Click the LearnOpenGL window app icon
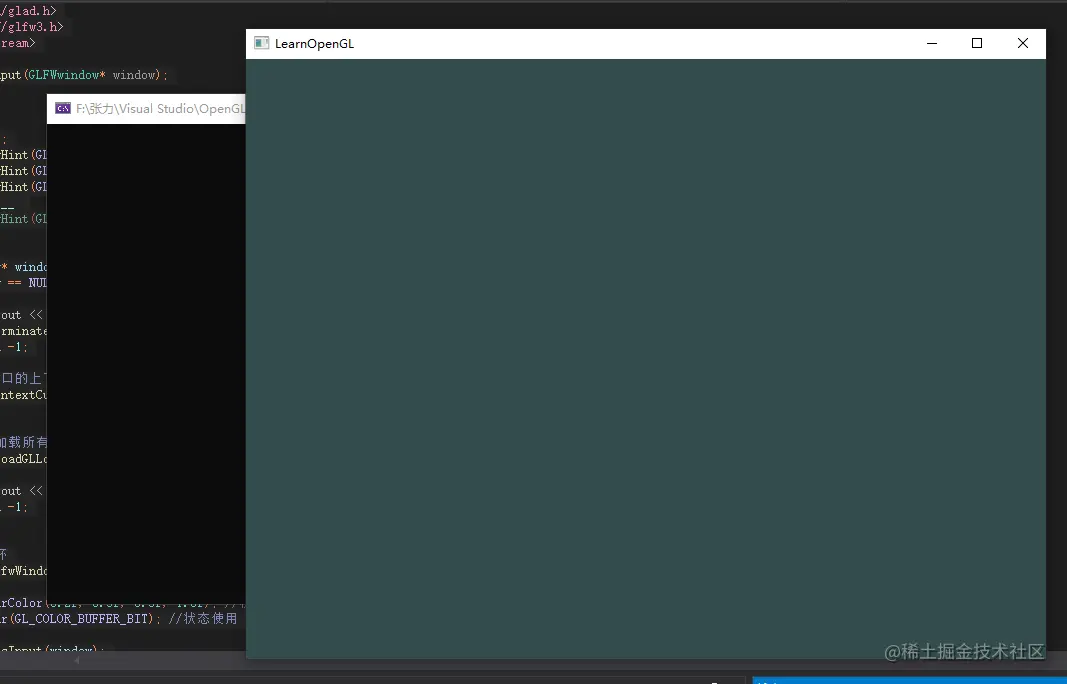 click(261, 43)
